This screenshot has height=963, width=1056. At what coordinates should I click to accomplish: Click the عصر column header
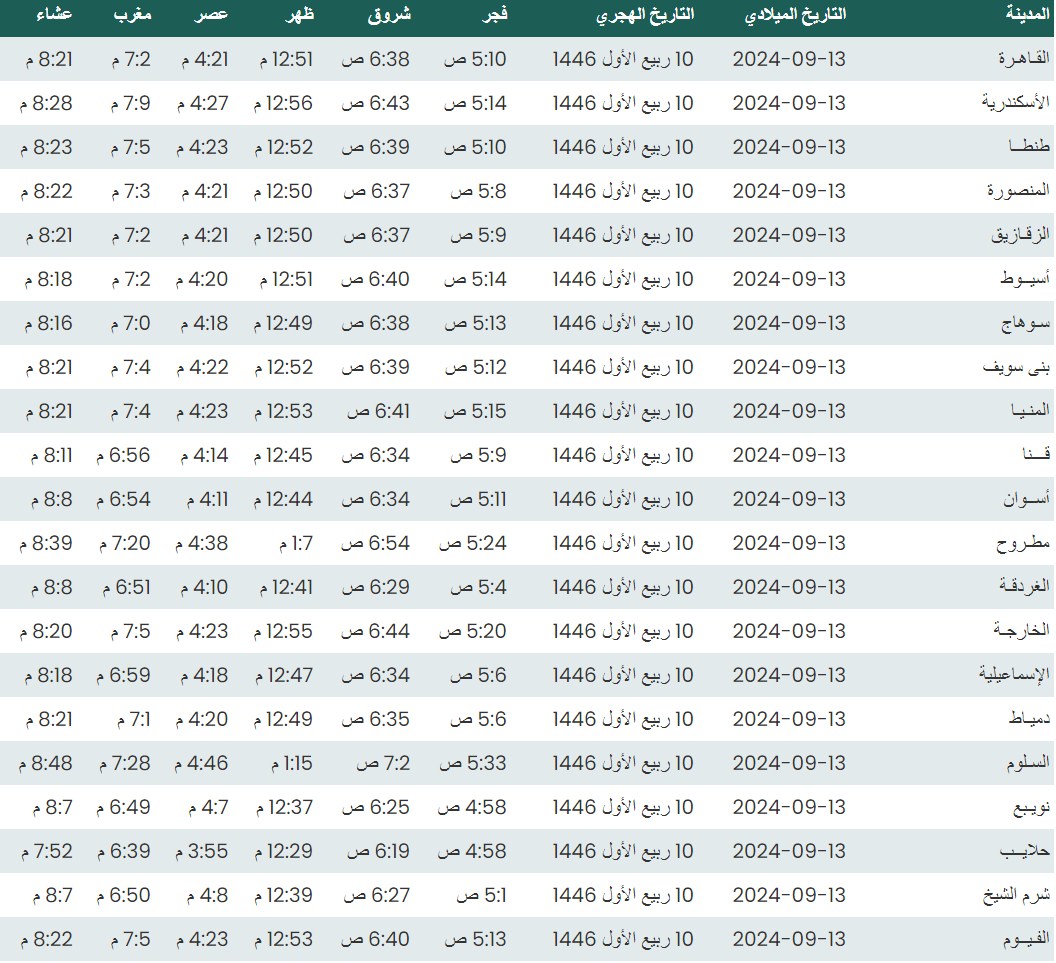[210, 15]
